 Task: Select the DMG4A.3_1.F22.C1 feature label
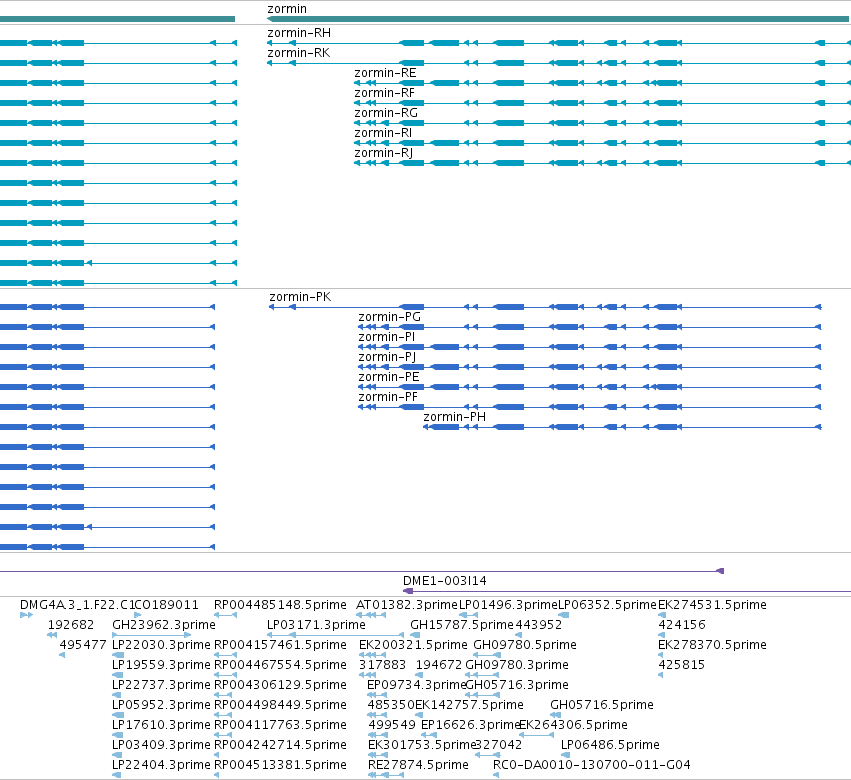pyautogui.click(x=78, y=605)
